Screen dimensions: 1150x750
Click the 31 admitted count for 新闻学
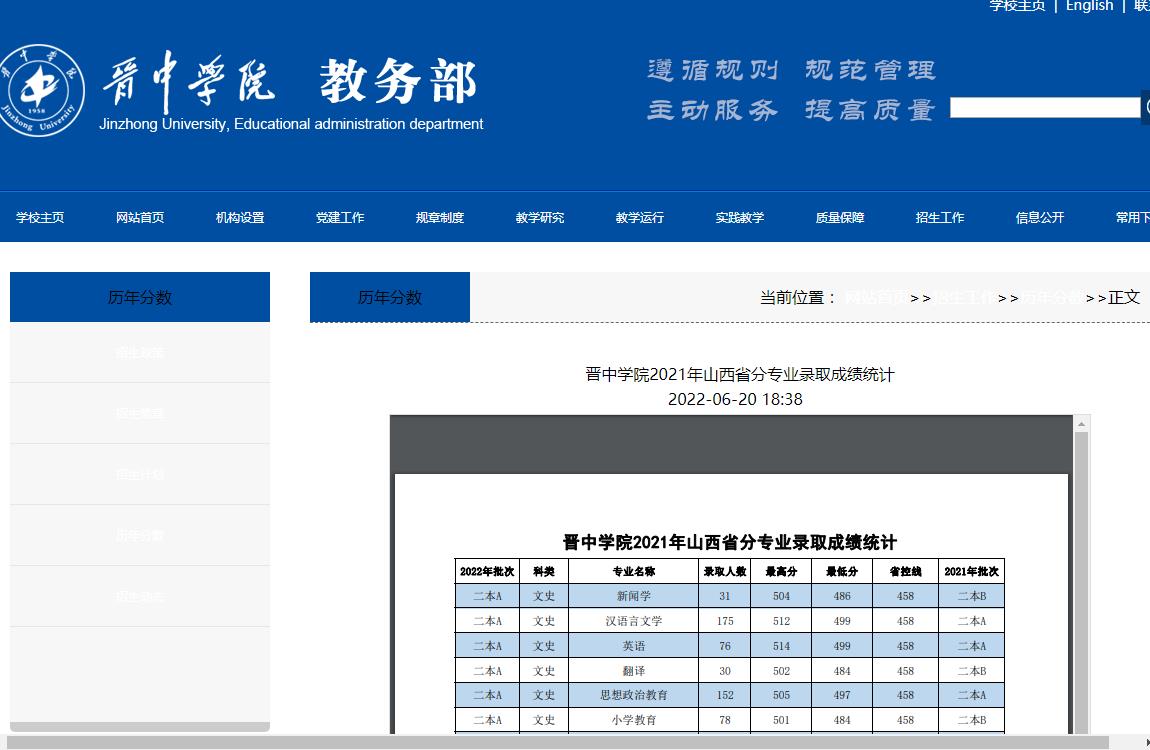coord(725,596)
